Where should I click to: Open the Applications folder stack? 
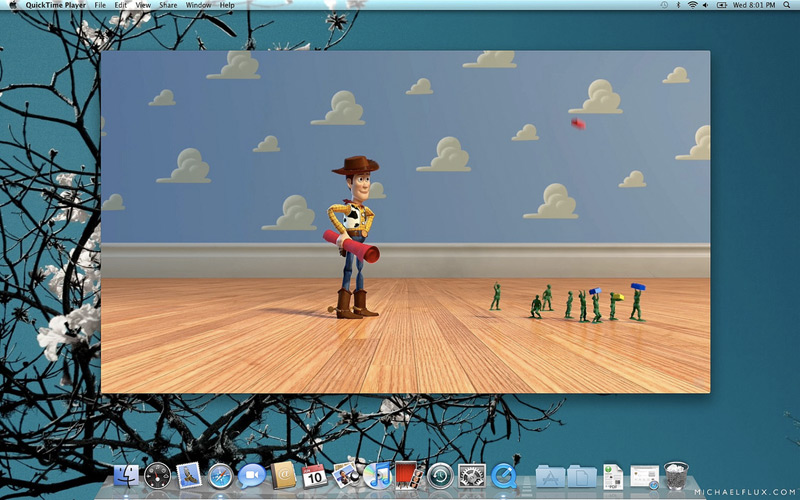(551, 476)
